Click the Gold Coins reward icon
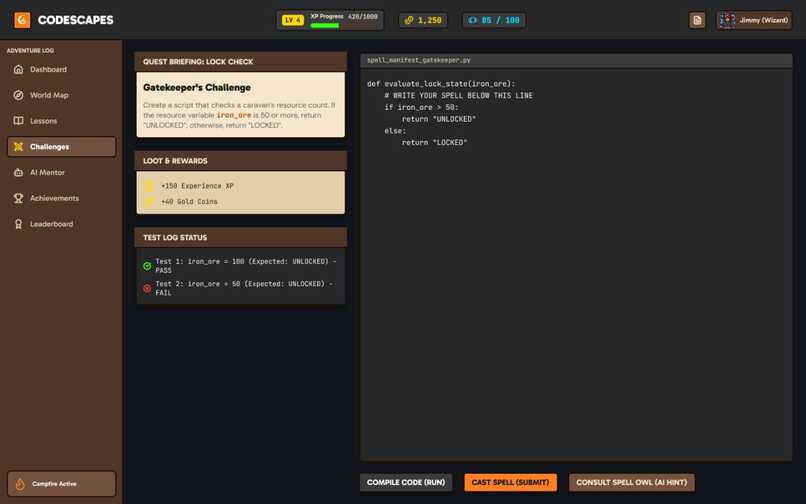Viewport: 806px width, 504px height. point(149,202)
